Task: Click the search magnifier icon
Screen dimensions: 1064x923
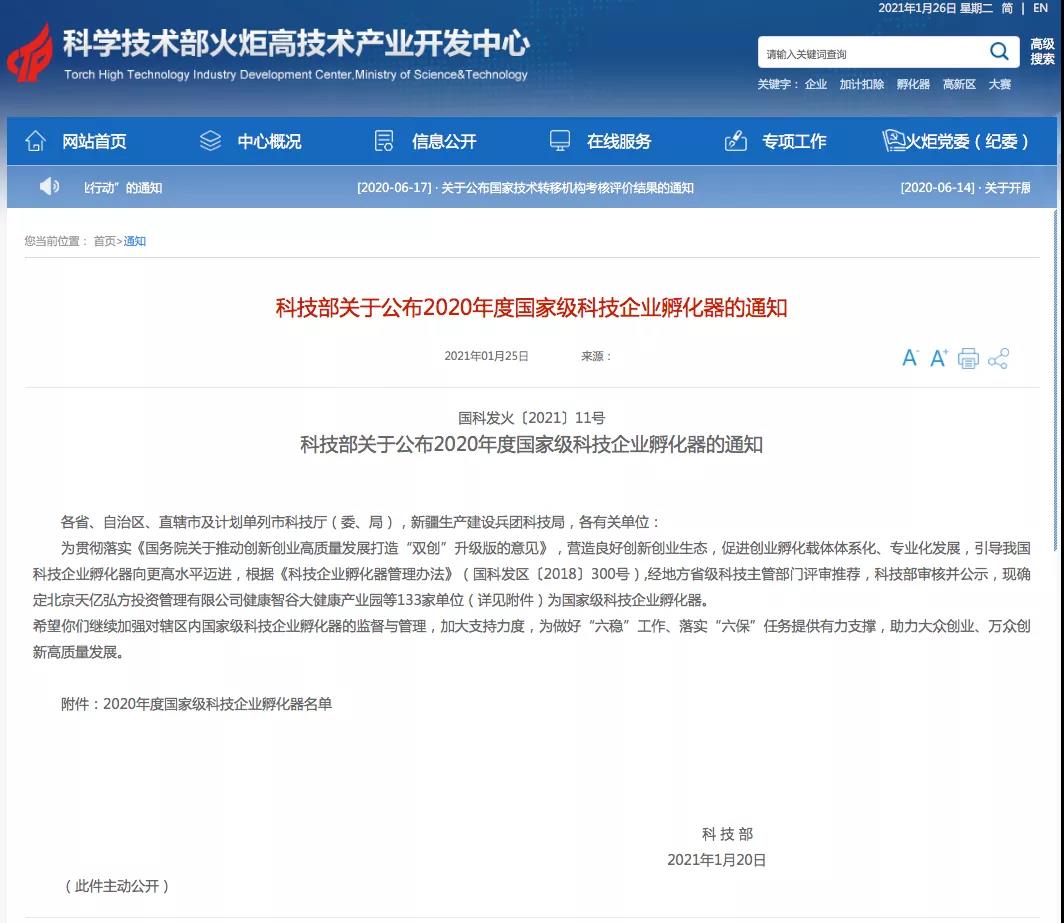Action: [999, 51]
